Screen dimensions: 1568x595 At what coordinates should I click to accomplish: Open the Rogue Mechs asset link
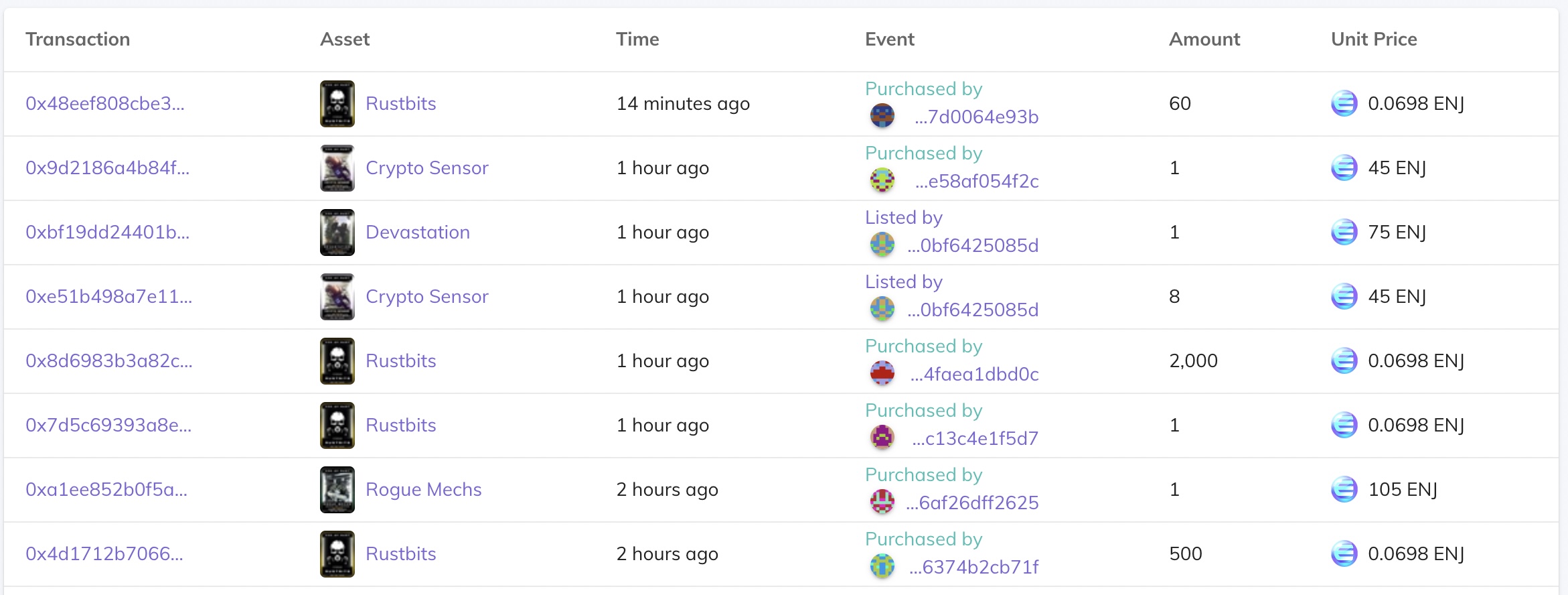(424, 490)
